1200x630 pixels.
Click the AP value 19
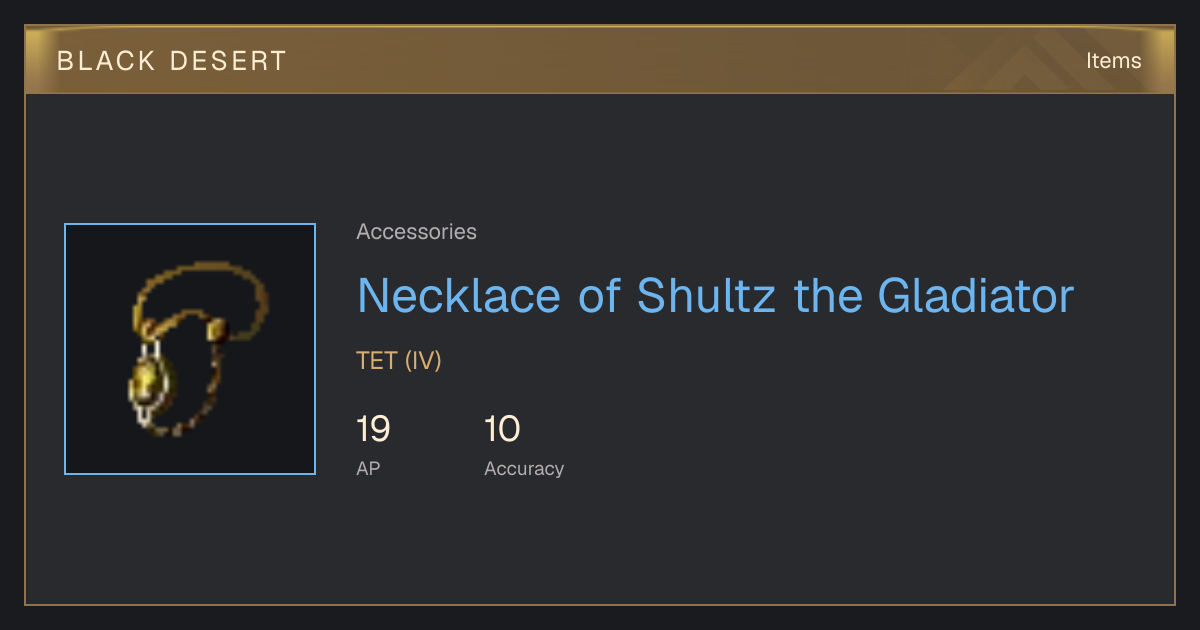coord(373,430)
